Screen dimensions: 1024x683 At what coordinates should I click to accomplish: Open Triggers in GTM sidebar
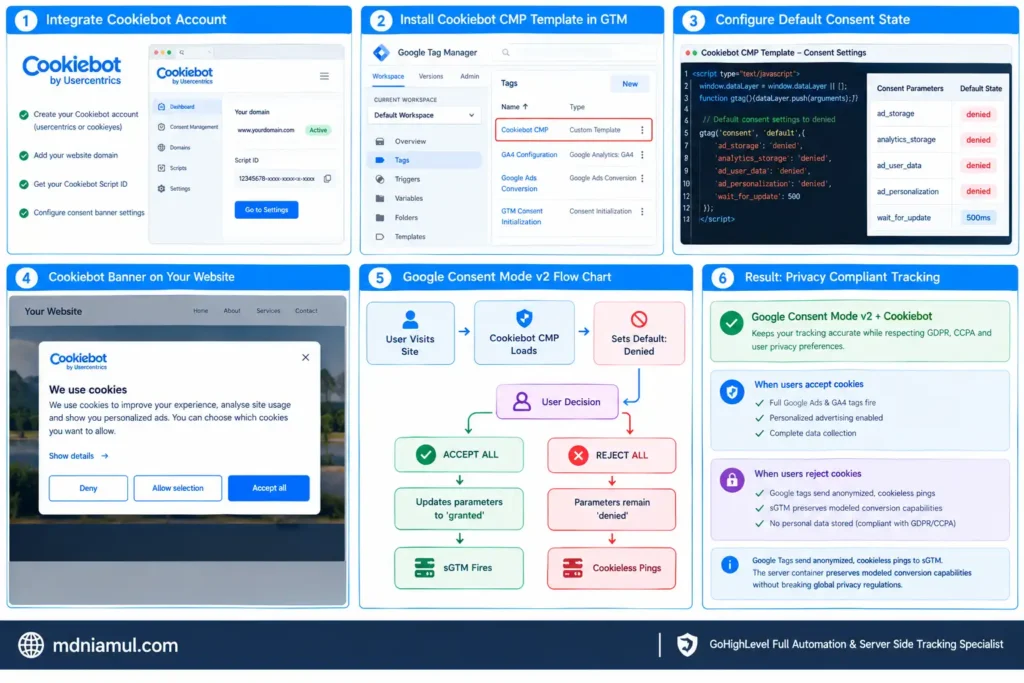click(407, 179)
